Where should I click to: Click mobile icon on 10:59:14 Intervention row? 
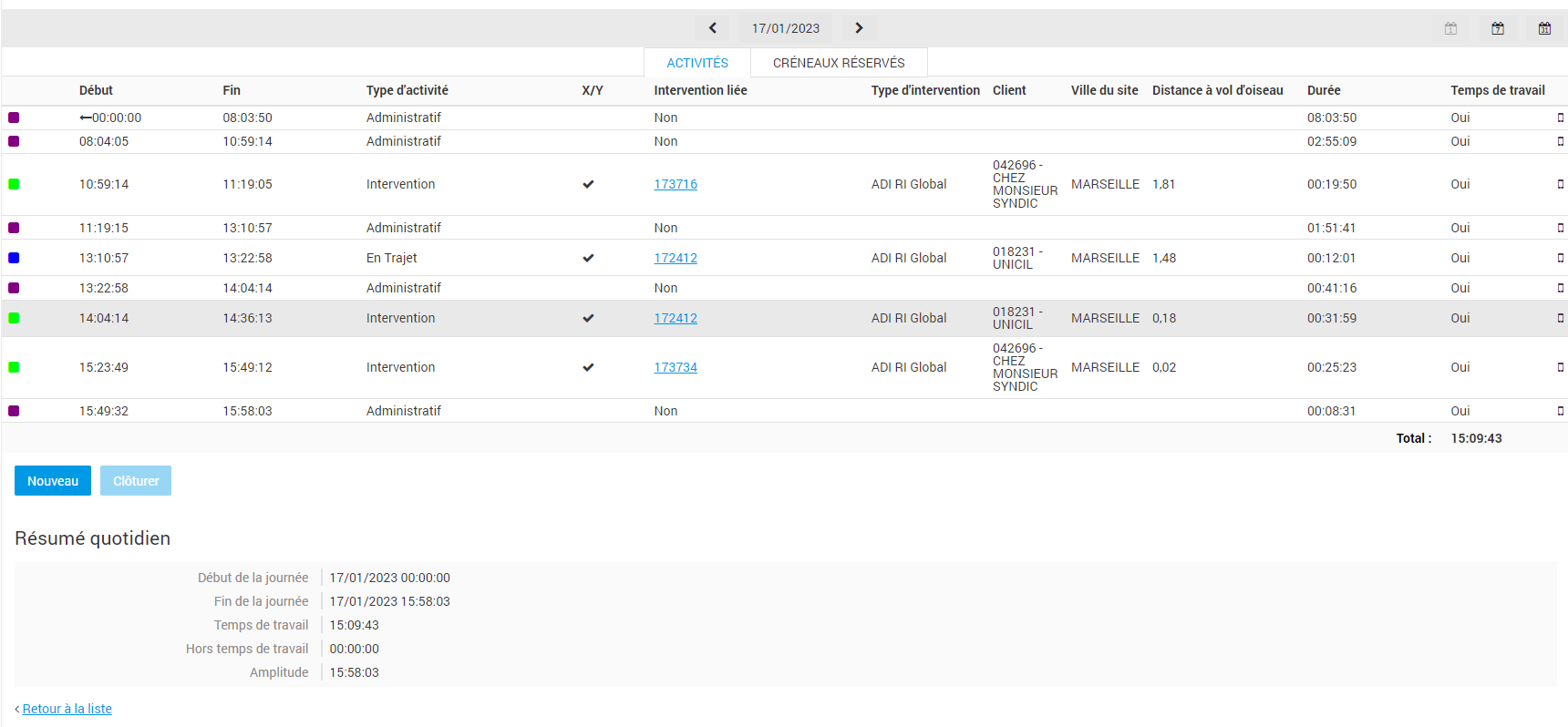coord(1560,184)
